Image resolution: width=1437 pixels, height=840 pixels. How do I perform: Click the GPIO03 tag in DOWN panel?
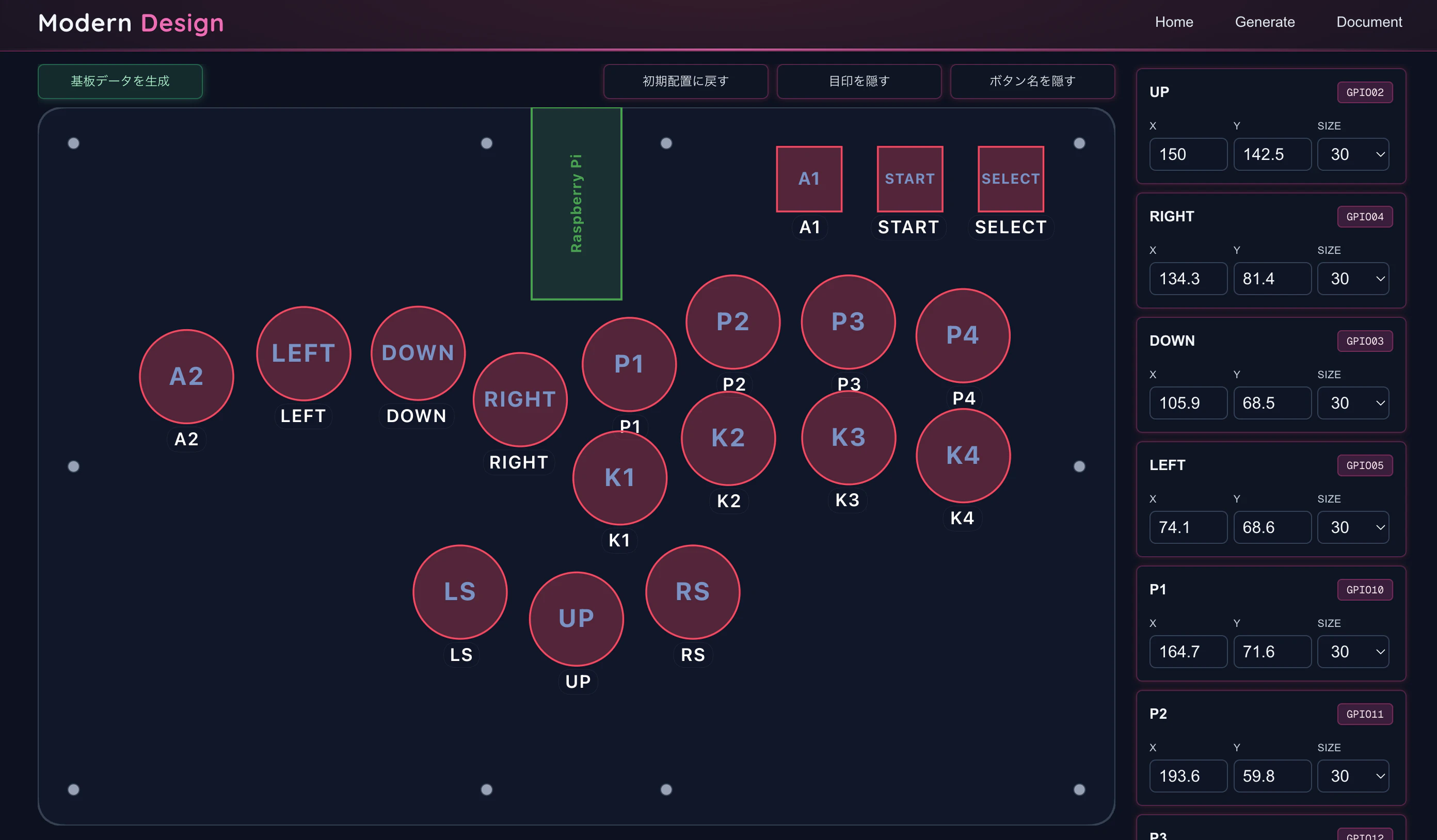pos(1365,341)
